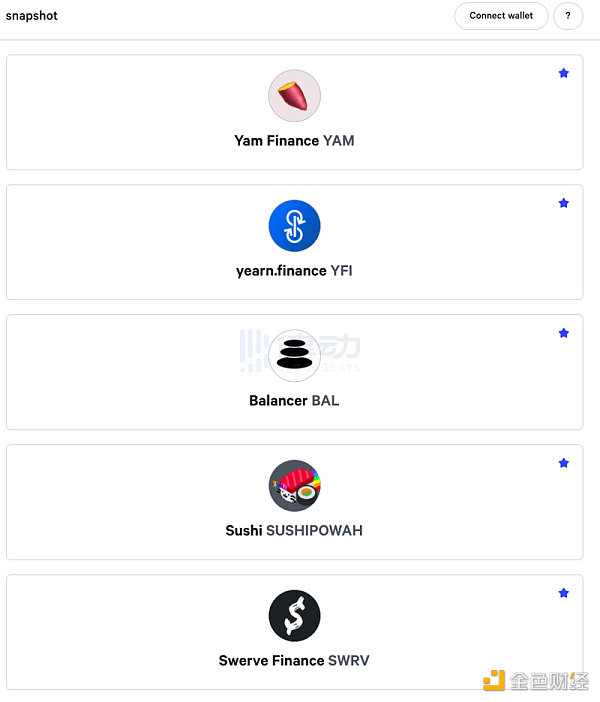
Task: Open the Yam Finance YAM title link
Action: click(x=294, y=141)
